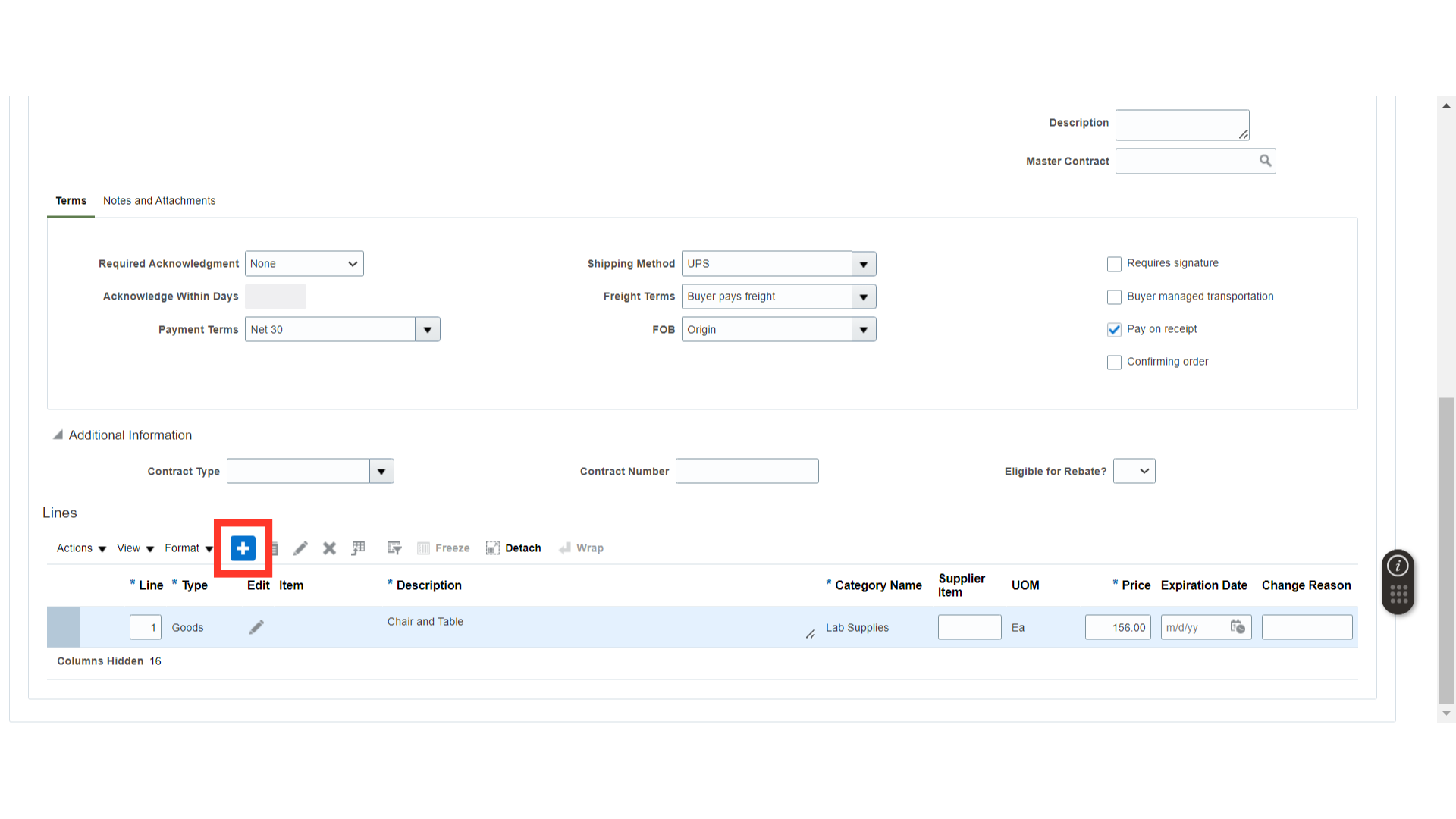The image size is (1456, 819).
Task: Tick the Confirming order checkbox
Action: (1114, 362)
